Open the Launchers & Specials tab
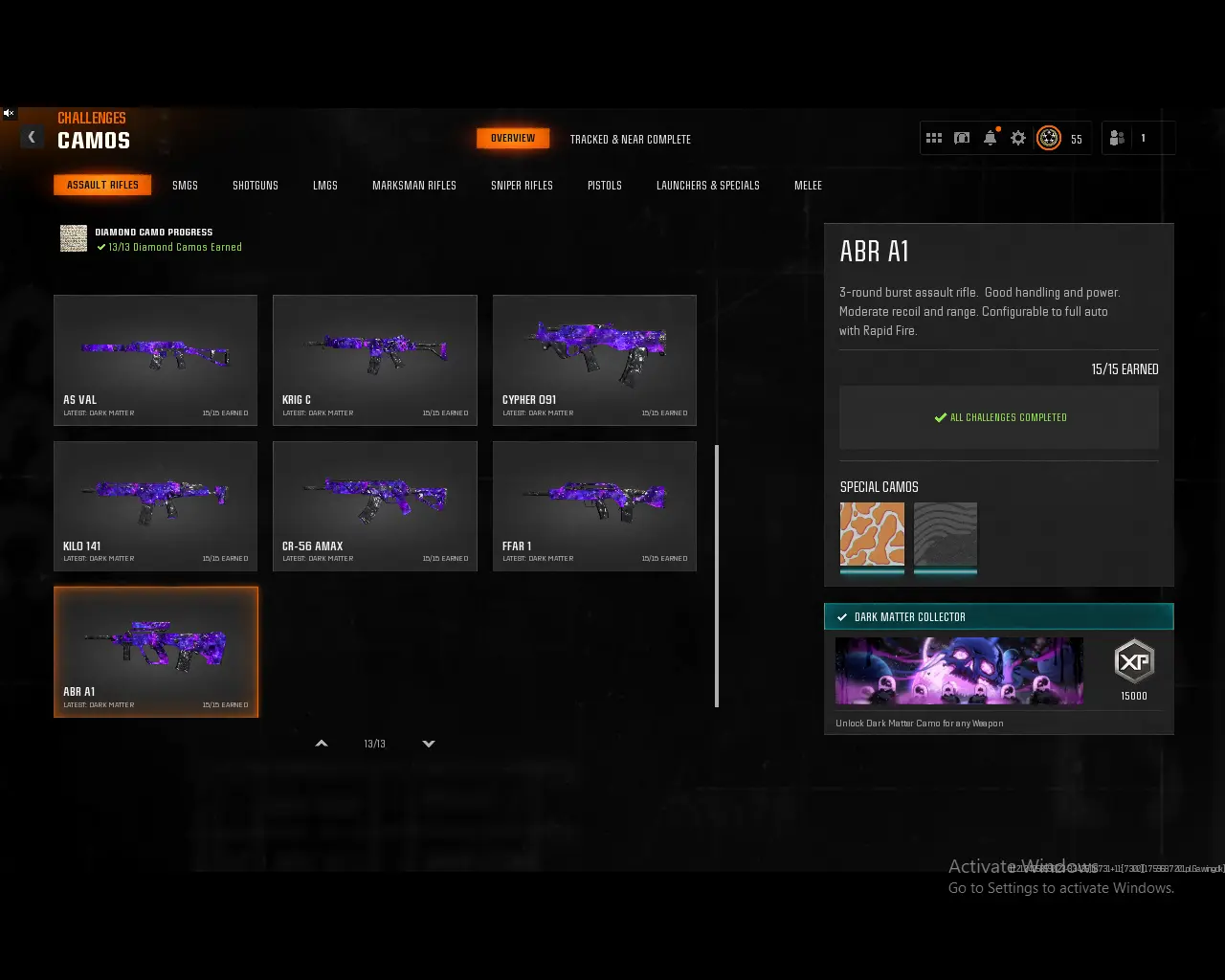 pos(708,186)
